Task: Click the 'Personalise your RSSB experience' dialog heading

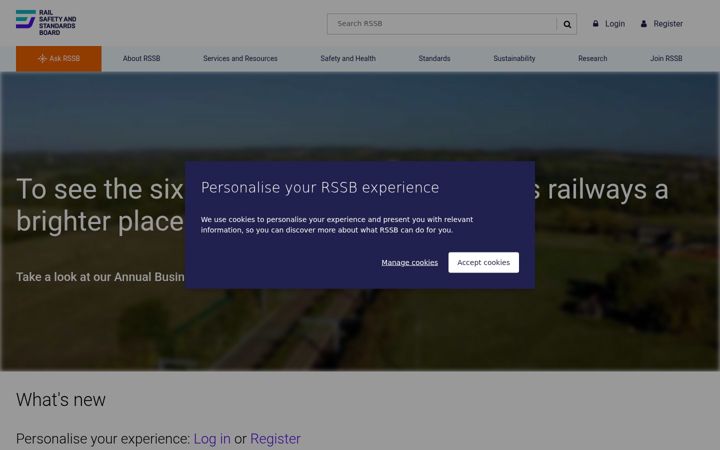Action: pos(320,187)
